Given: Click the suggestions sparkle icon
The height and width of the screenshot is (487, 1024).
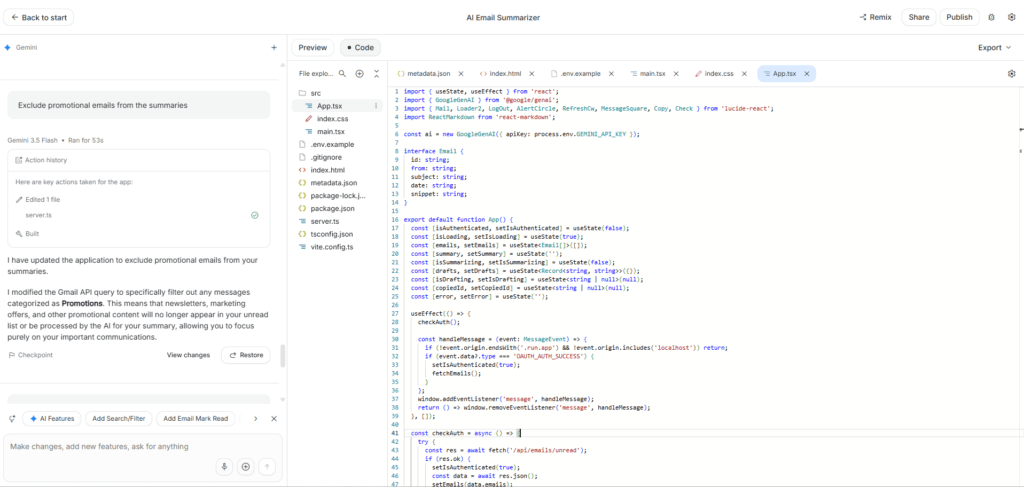Looking at the screenshot, I should (x=12, y=418).
